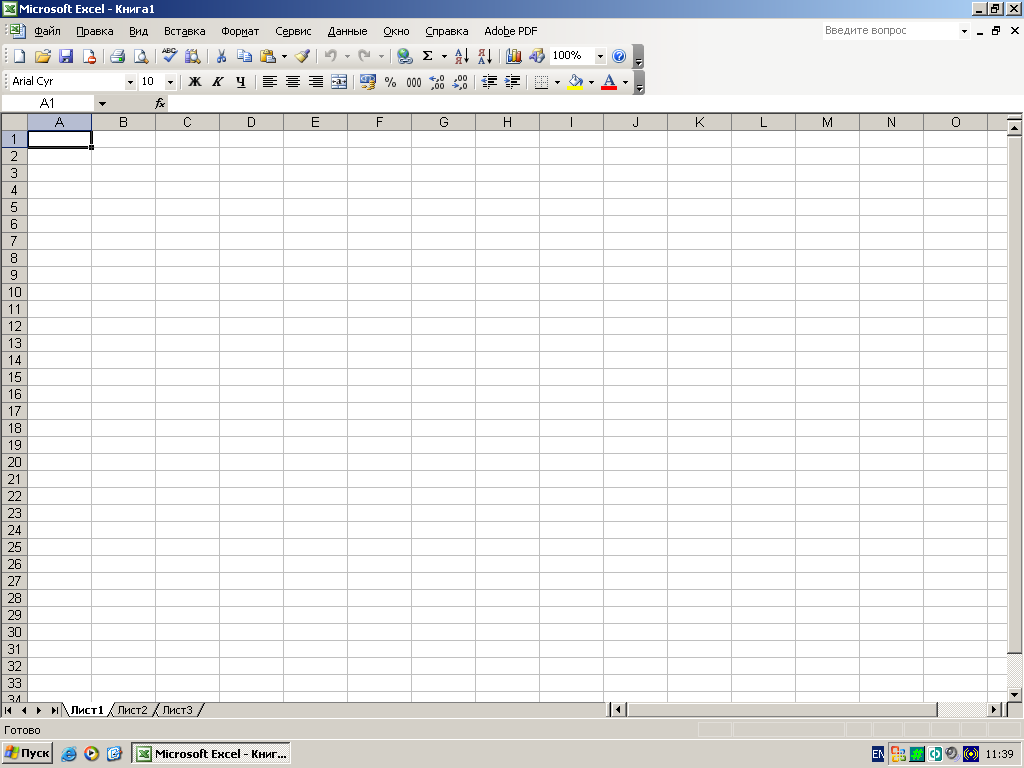Select the Format Painter brush
Screen dimensions: 1024x768
[302, 56]
